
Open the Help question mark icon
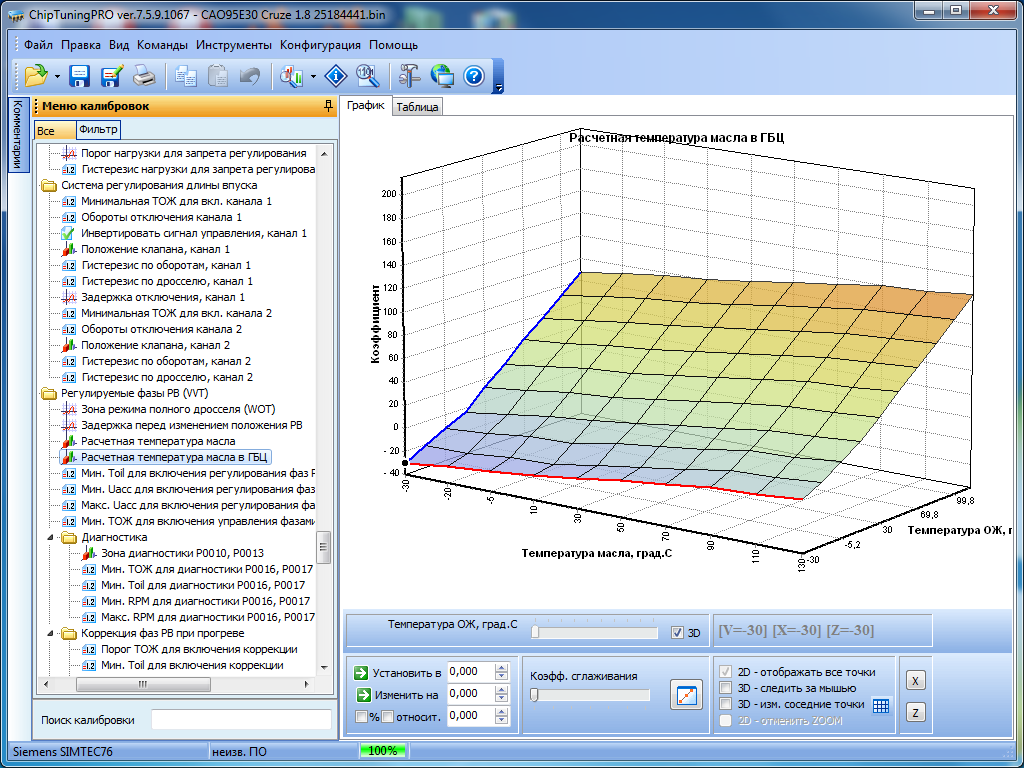(474, 75)
